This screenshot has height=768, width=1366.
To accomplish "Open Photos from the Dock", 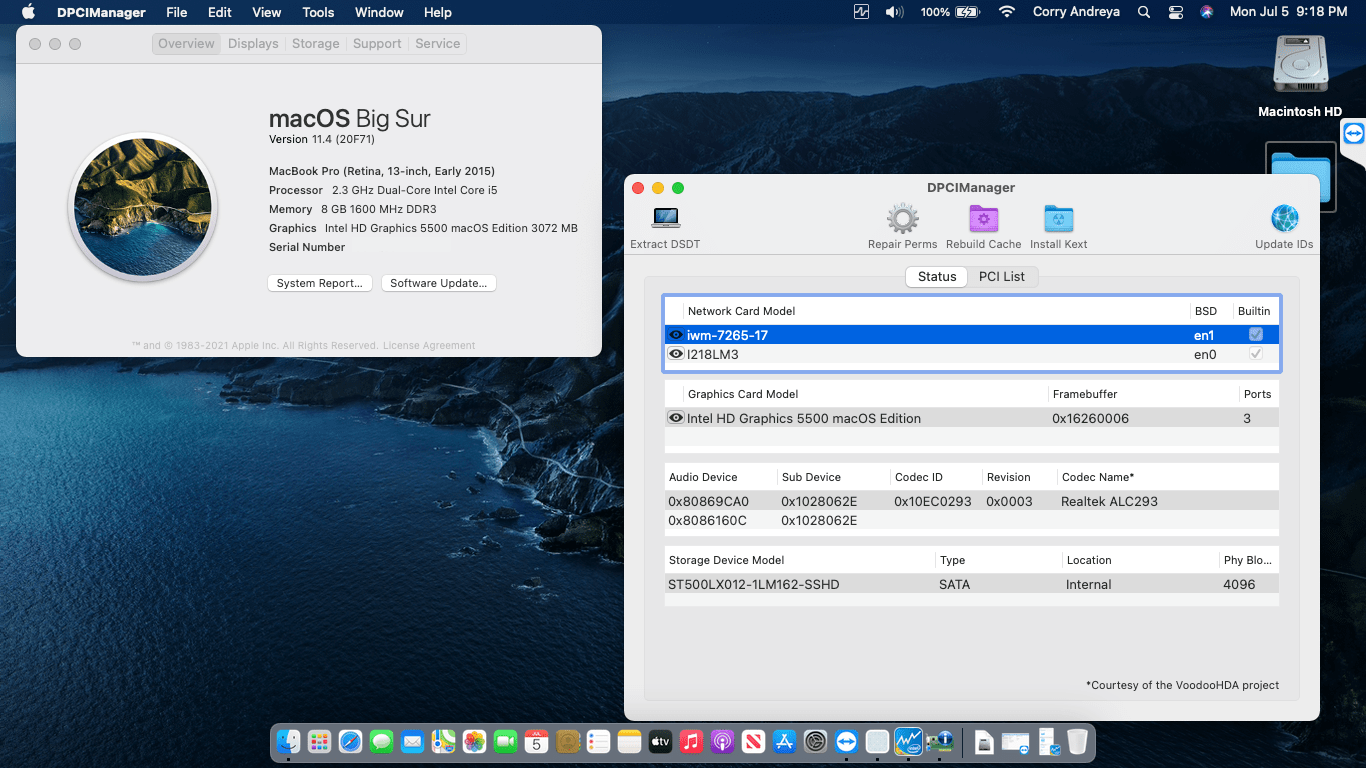I will click(x=474, y=741).
